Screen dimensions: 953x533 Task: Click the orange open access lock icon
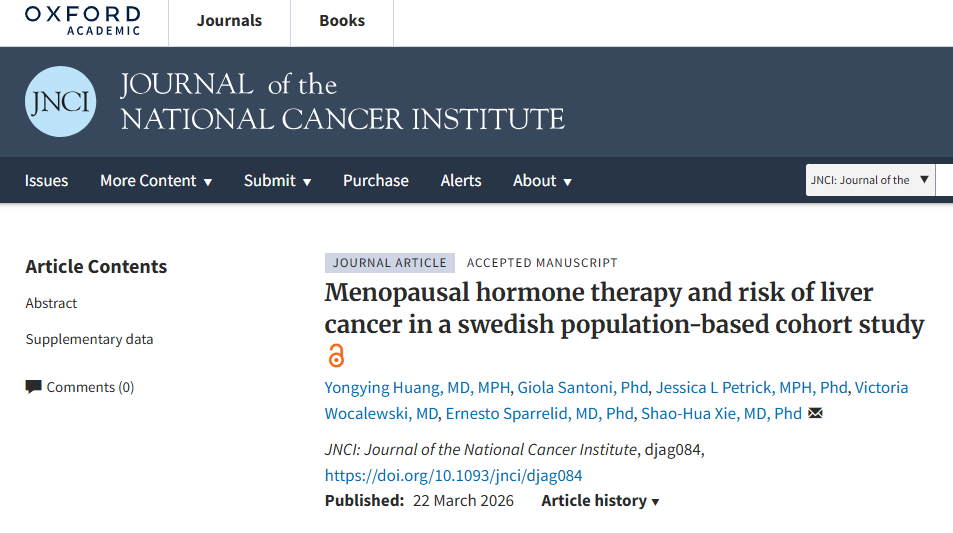336,355
